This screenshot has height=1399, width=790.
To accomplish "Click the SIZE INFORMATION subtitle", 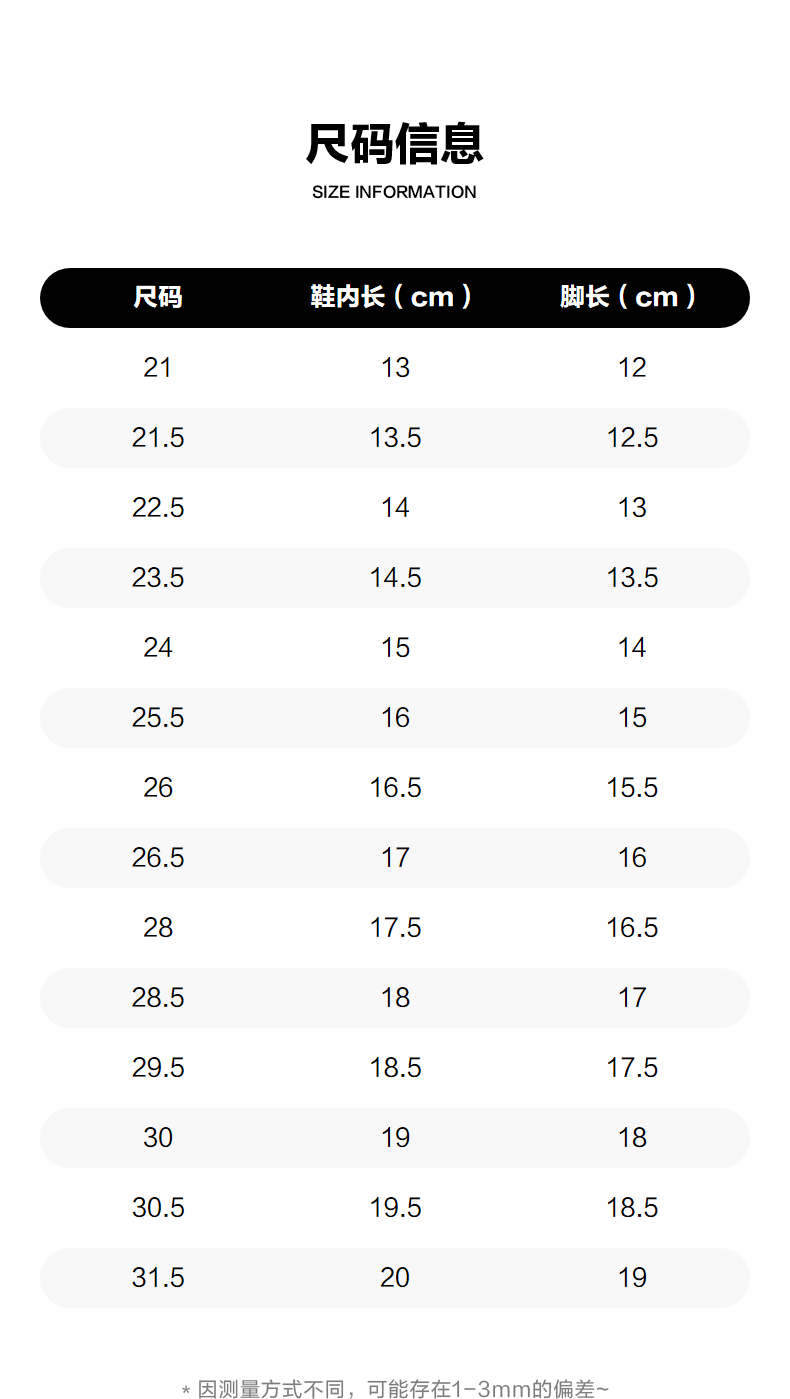I will (x=394, y=192).
